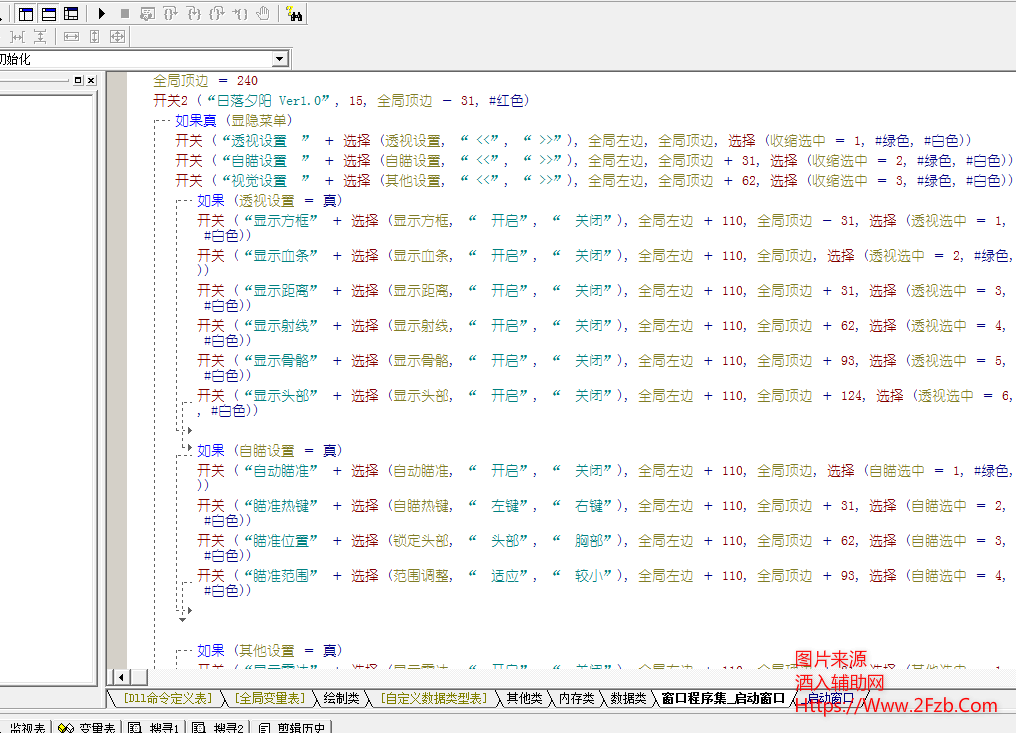This screenshot has width=1016, height=733.
Task: Click the Stop toolbar icon
Action: [124, 14]
